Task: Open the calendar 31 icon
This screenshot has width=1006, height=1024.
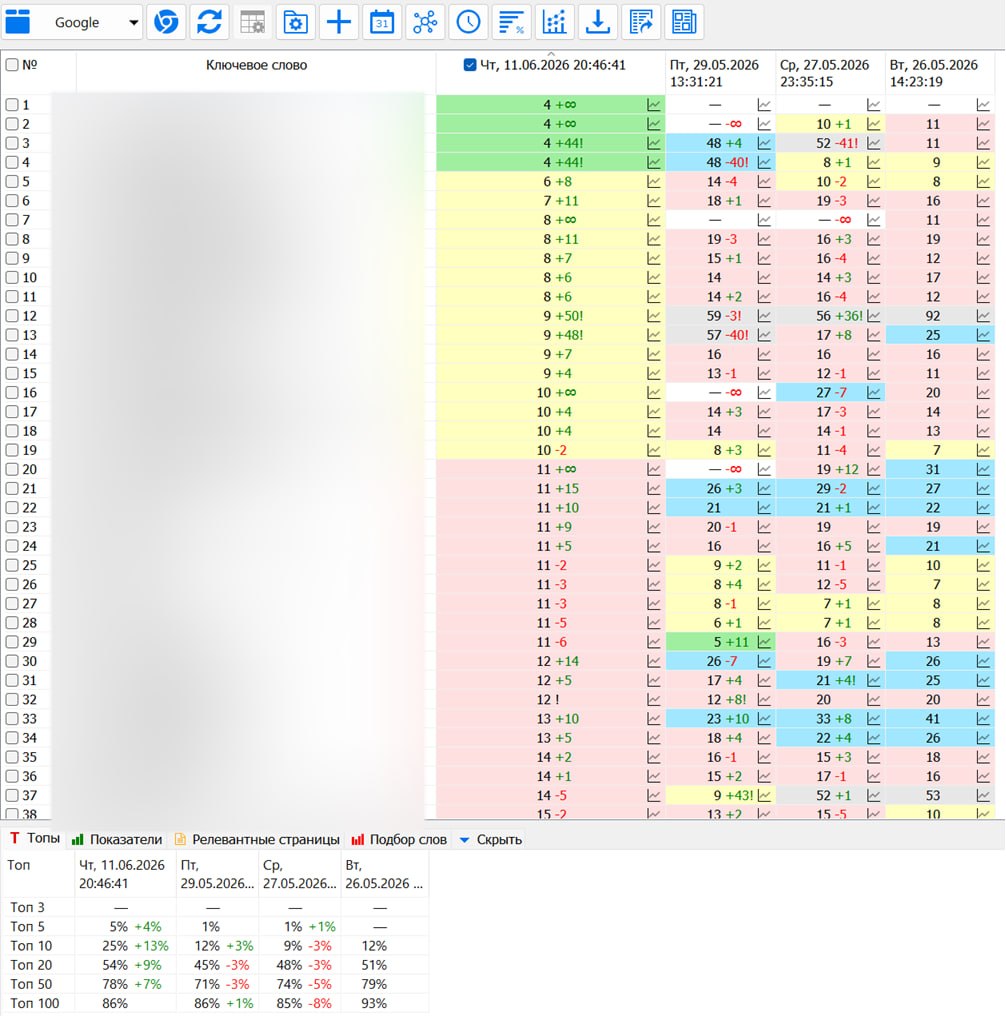Action: pyautogui.click(x=381, y=22)
